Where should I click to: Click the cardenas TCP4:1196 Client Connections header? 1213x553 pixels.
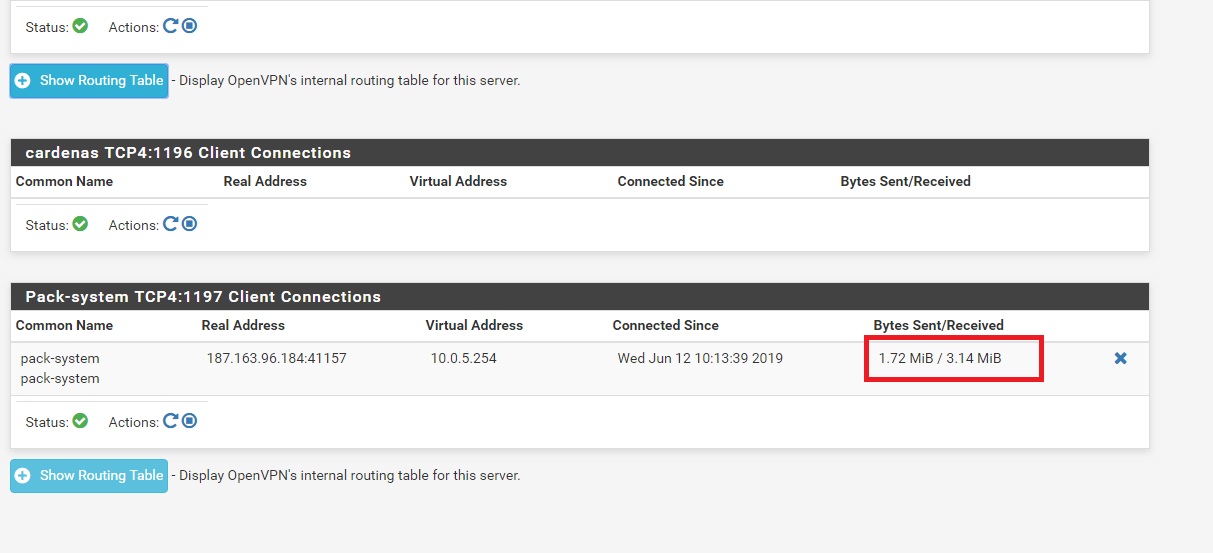[x=188, y=153]
